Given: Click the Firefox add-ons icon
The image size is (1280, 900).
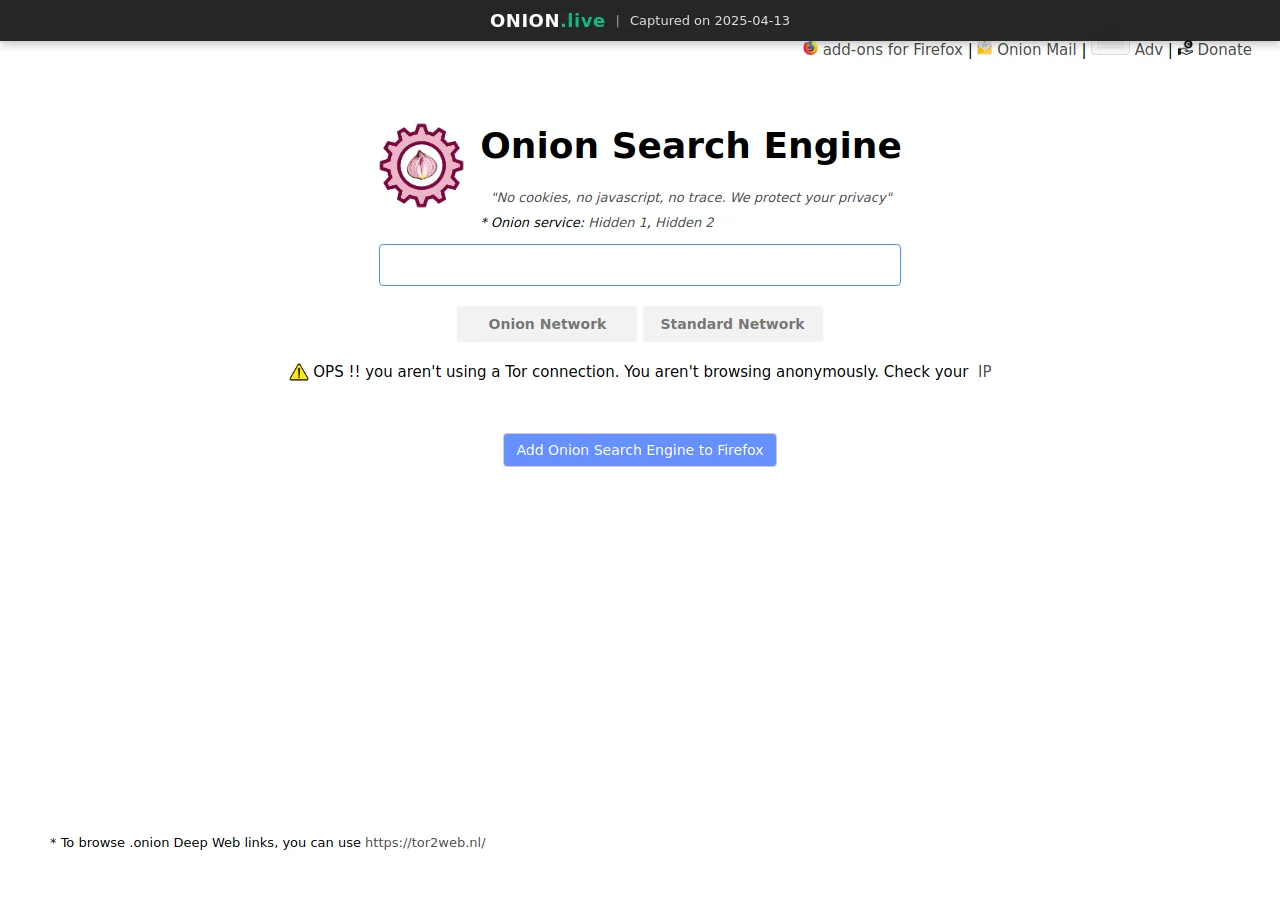Looking at the screenshot, I should pyautogui.click(x=810, y=48).
